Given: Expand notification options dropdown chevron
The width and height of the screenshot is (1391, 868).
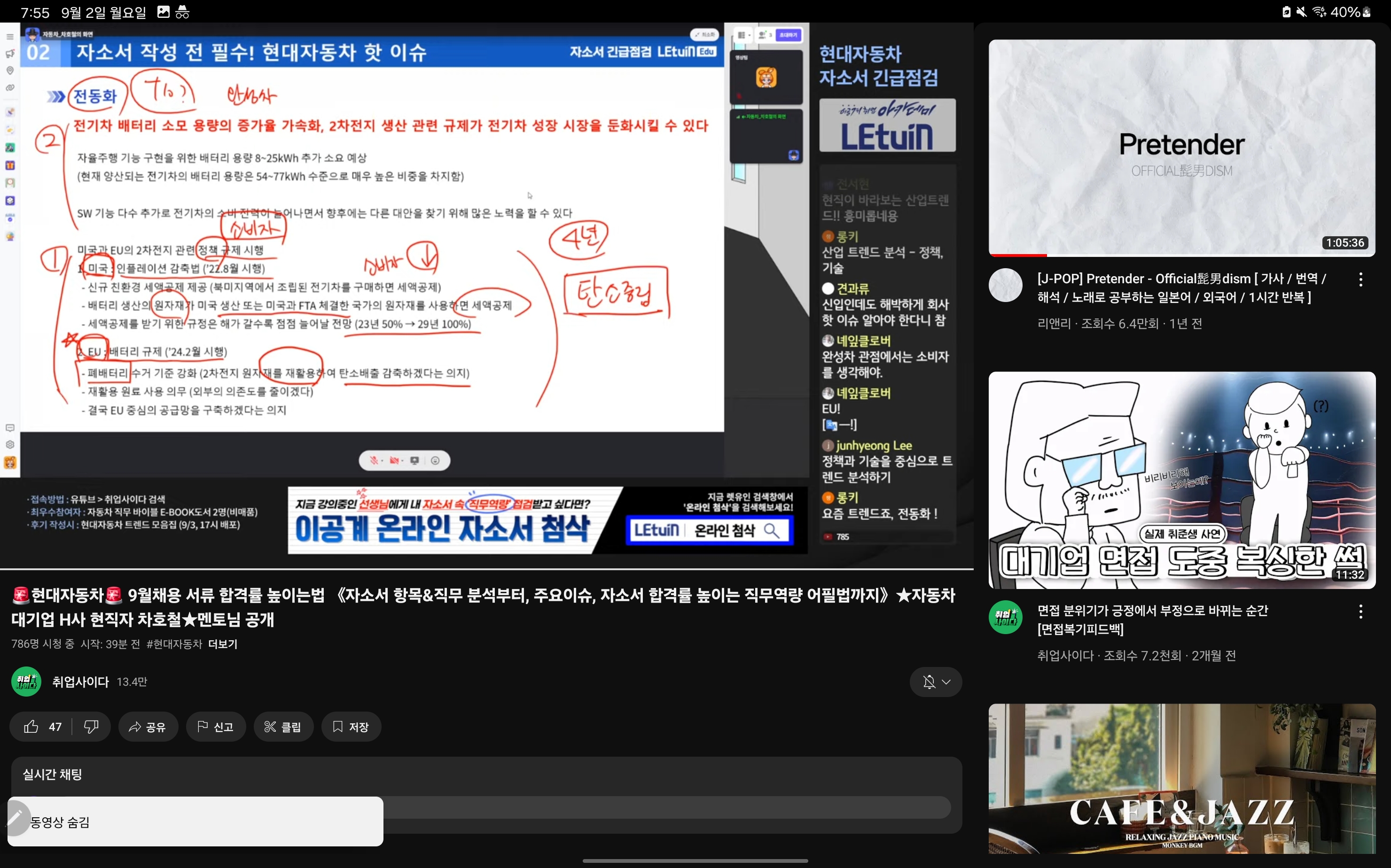Looking at the screenshot, I should (x=946, y=682).
